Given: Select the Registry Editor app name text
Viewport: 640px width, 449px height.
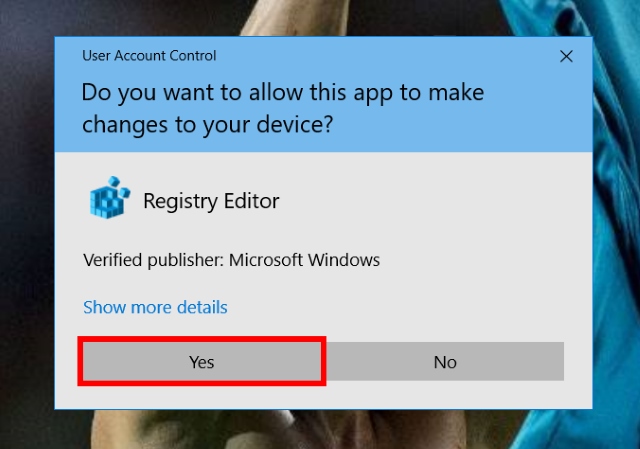Looking at the screenshot, I should 211,201.
